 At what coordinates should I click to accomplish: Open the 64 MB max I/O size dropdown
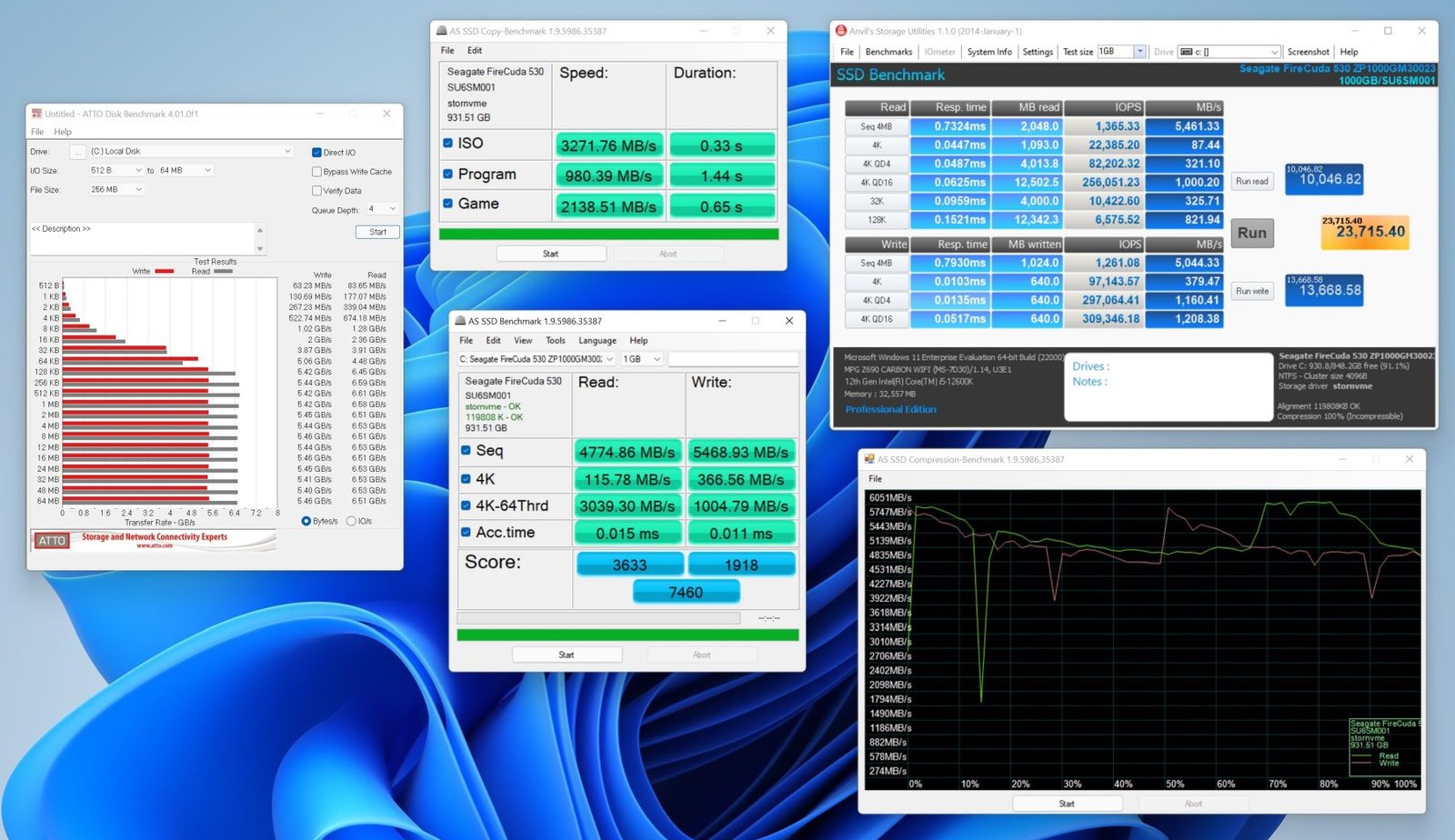(x=186, y=170)
